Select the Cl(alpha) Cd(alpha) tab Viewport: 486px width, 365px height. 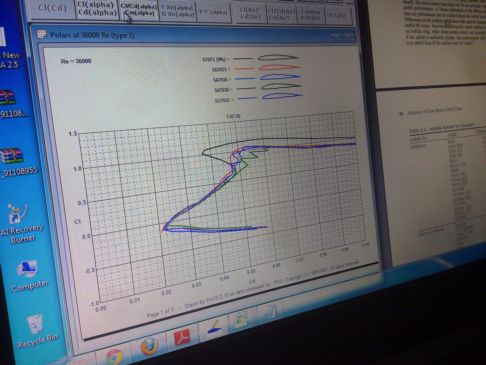coord(97,9)
